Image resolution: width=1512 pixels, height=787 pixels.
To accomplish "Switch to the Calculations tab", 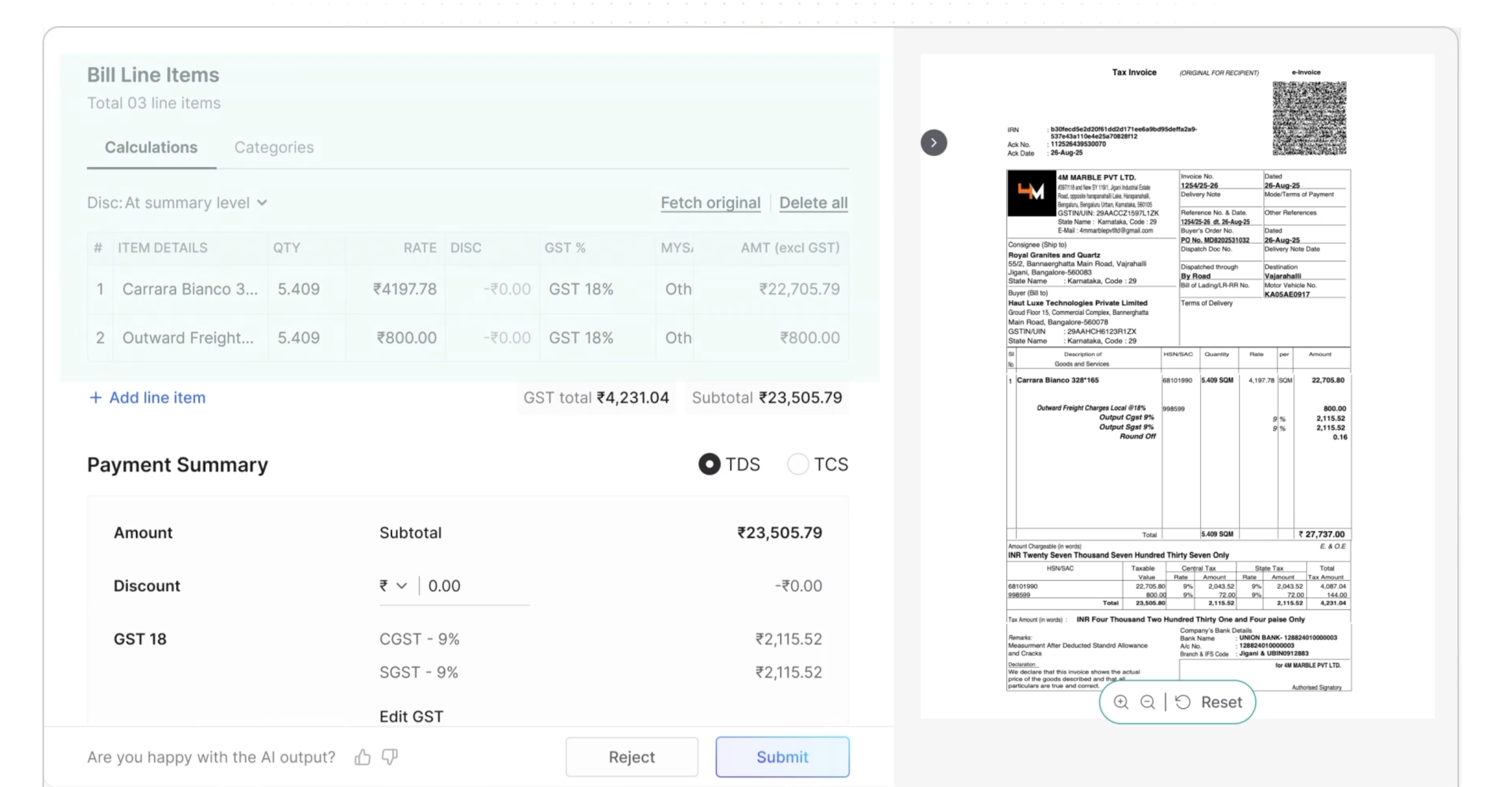I will pyautogui.click(x=151, y=147).
